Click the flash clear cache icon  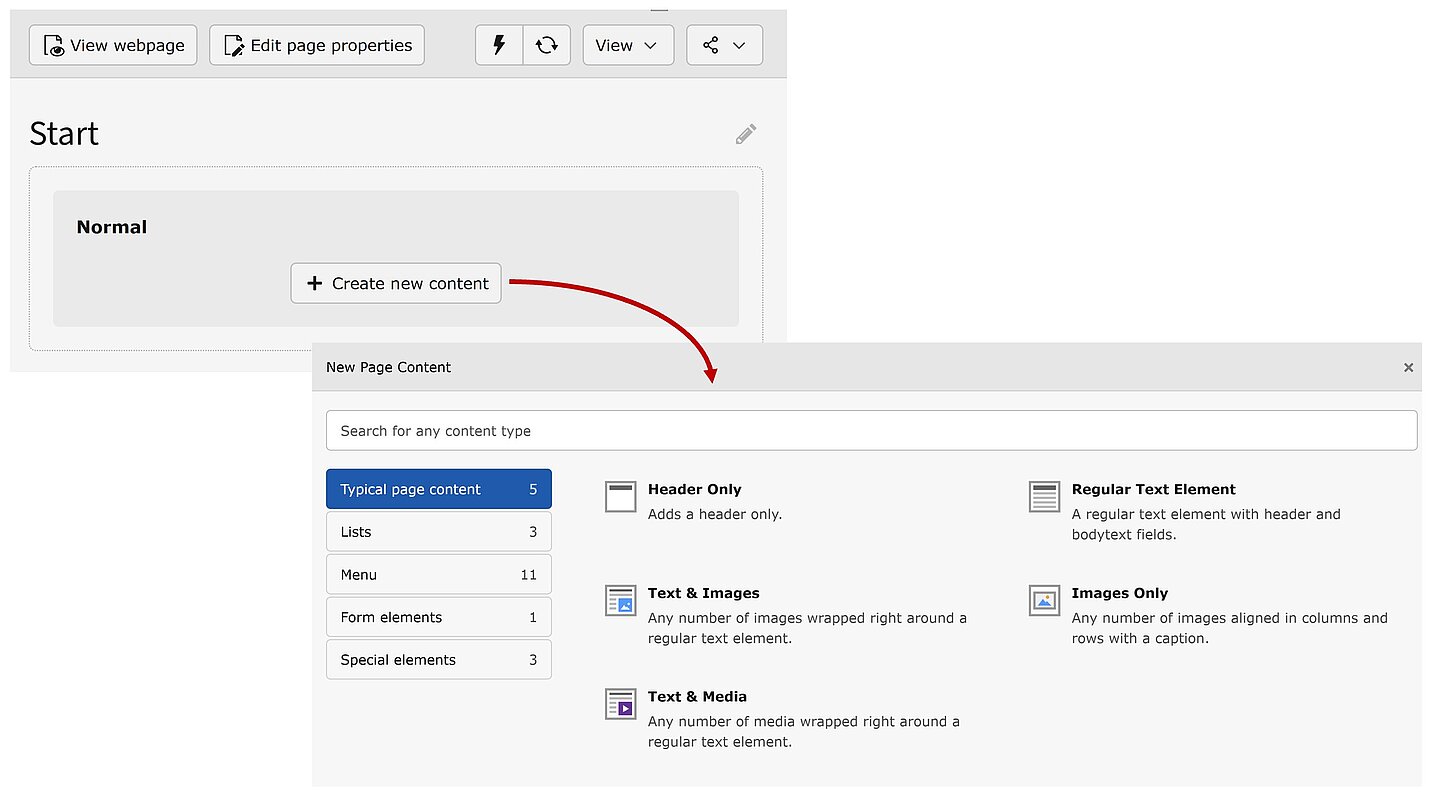pyautogui.click(x=499, y=45)
